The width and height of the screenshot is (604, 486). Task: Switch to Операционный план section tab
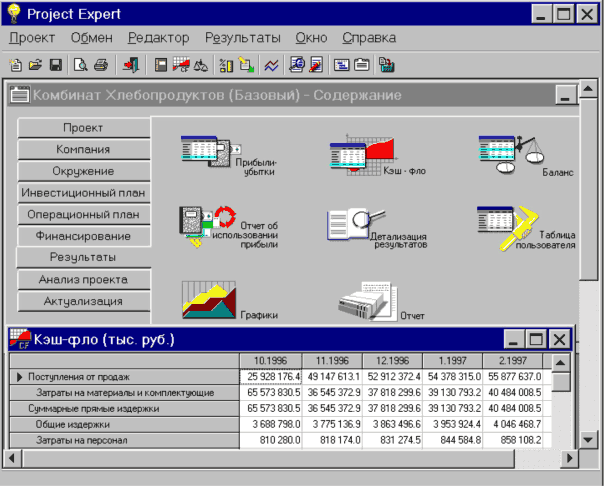point(84,215)
